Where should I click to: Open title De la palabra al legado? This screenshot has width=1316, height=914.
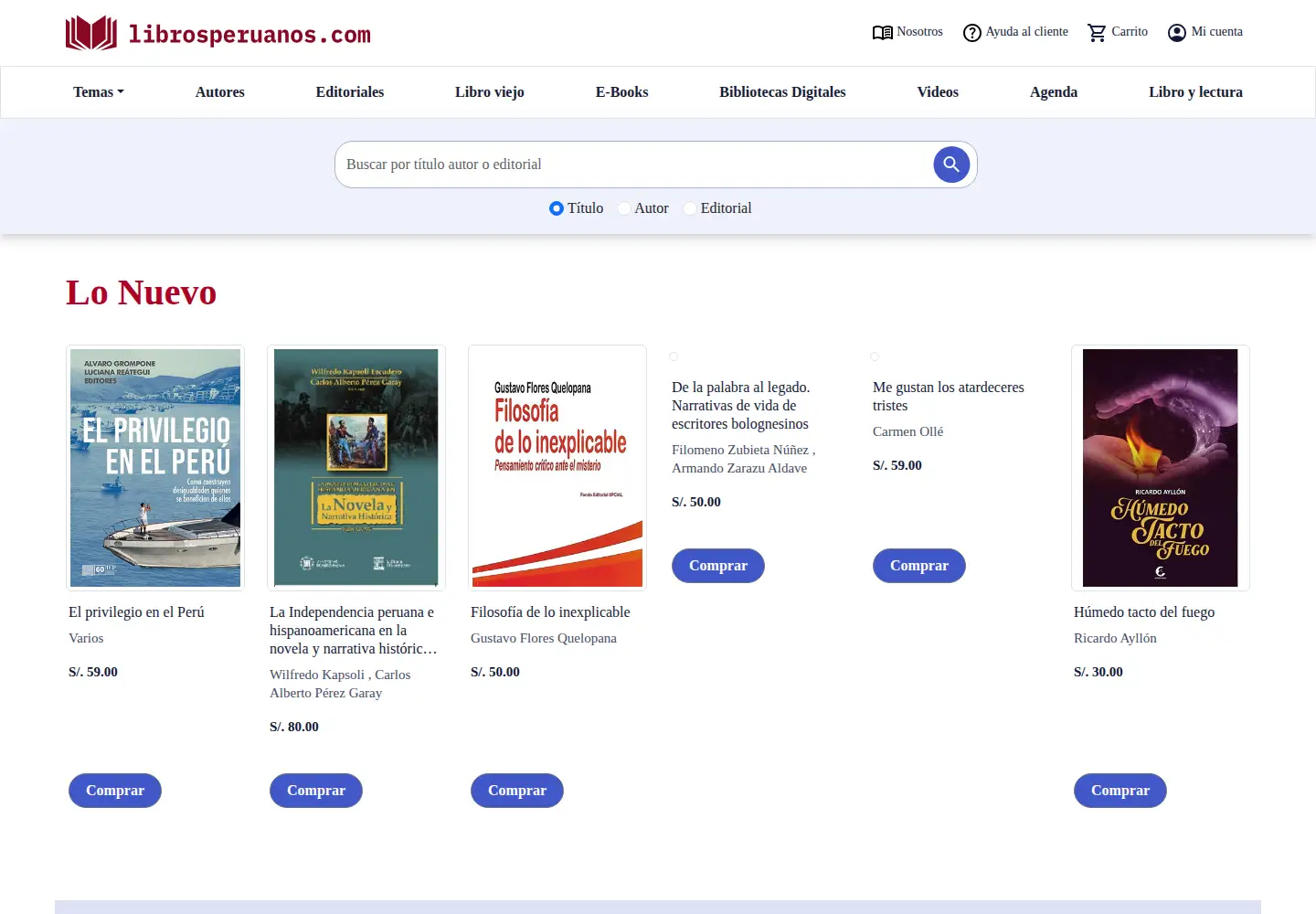coord(741,406)
